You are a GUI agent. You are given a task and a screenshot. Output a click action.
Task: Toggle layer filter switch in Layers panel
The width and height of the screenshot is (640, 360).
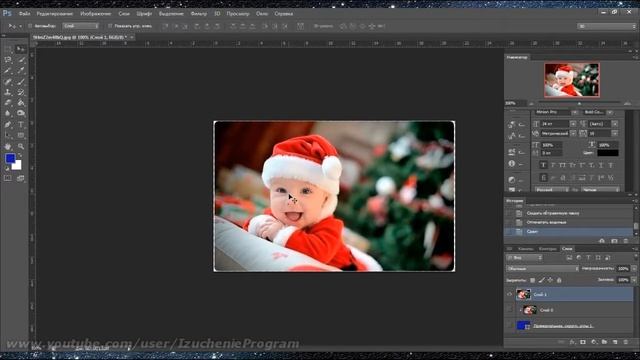coord(636,258)
